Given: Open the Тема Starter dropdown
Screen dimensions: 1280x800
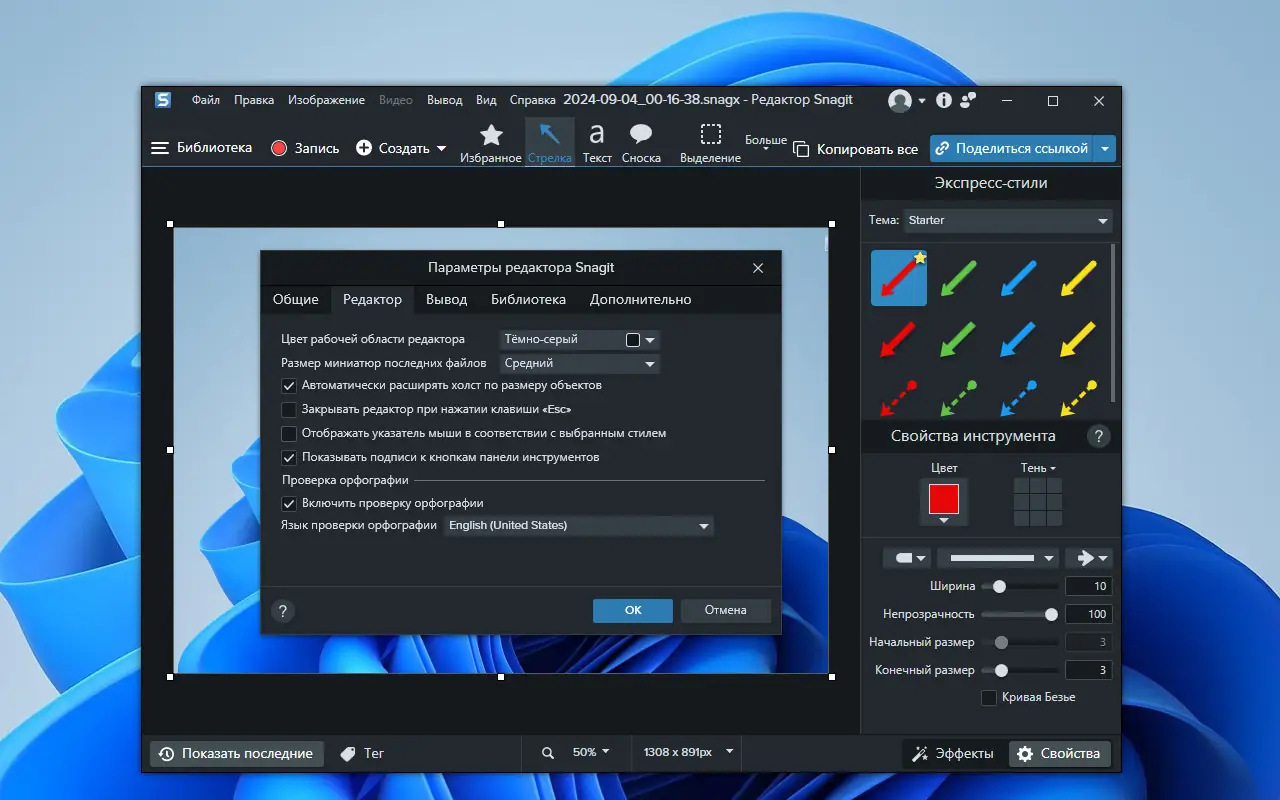Looking at the screenshot, I should (1007, 220).
